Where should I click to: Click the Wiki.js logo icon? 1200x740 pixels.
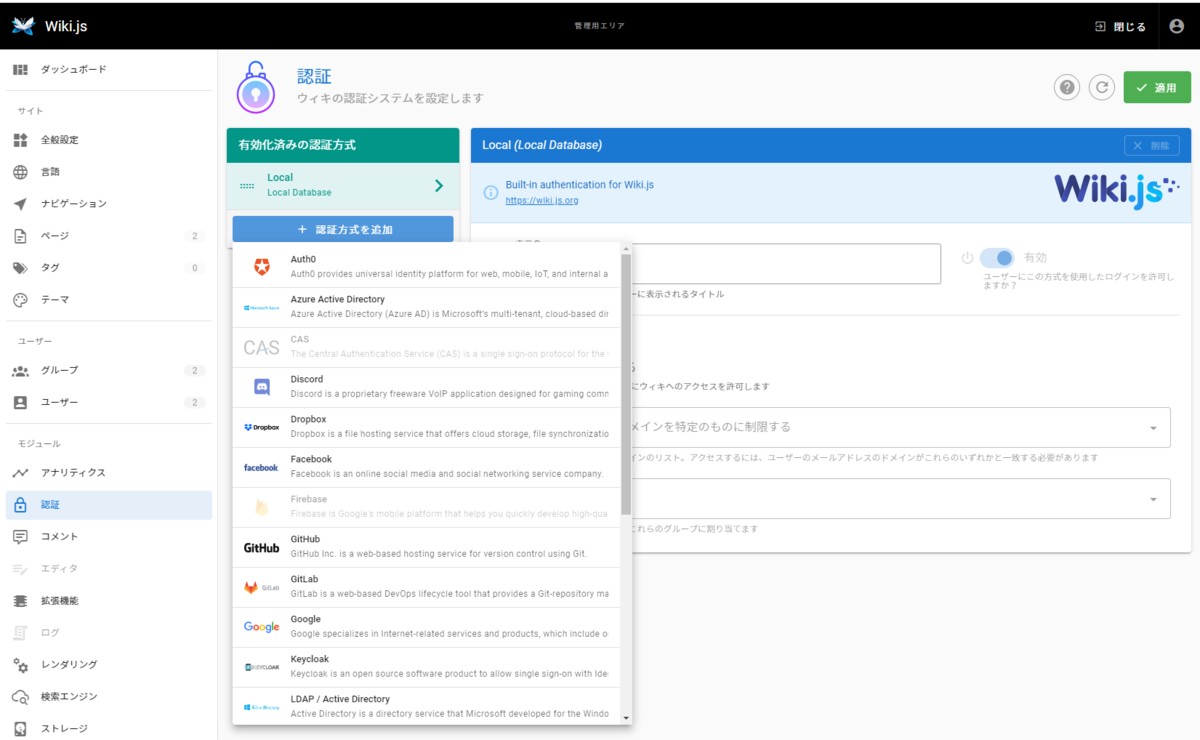23,26
